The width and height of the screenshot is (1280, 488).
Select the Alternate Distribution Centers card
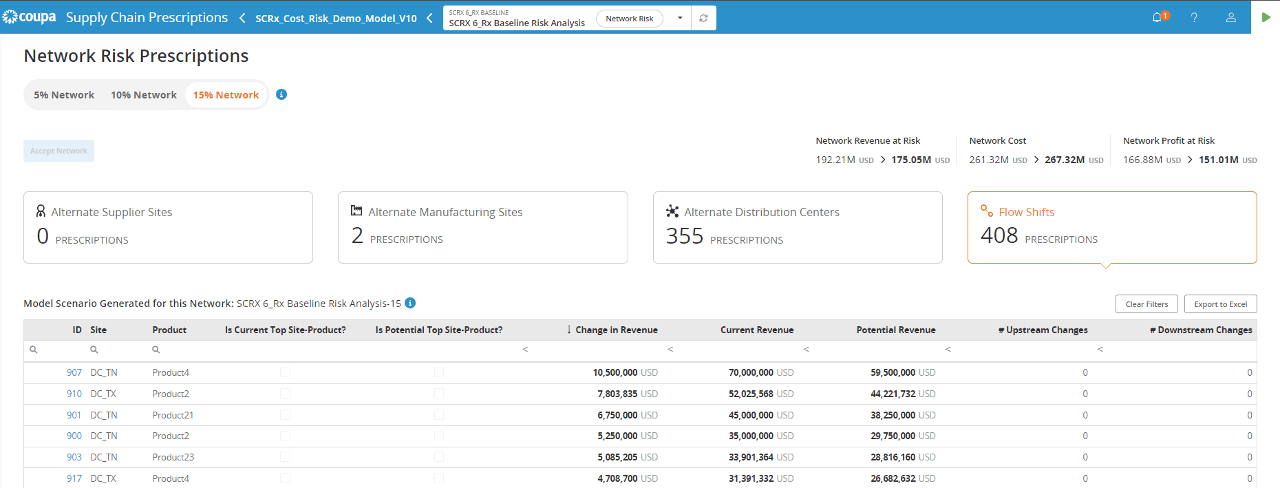tap(798, 228)
